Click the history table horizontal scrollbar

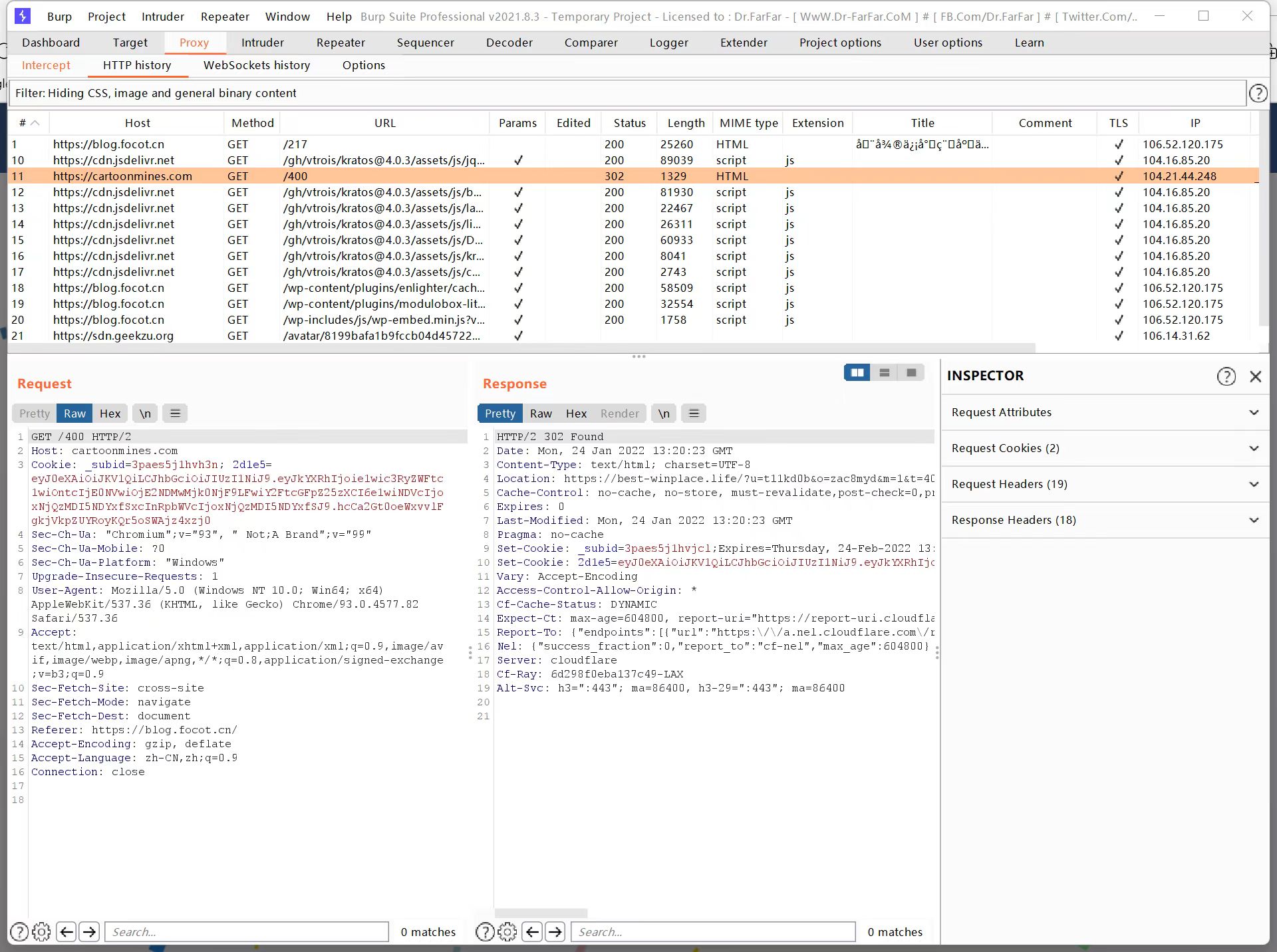click(522, 348)
